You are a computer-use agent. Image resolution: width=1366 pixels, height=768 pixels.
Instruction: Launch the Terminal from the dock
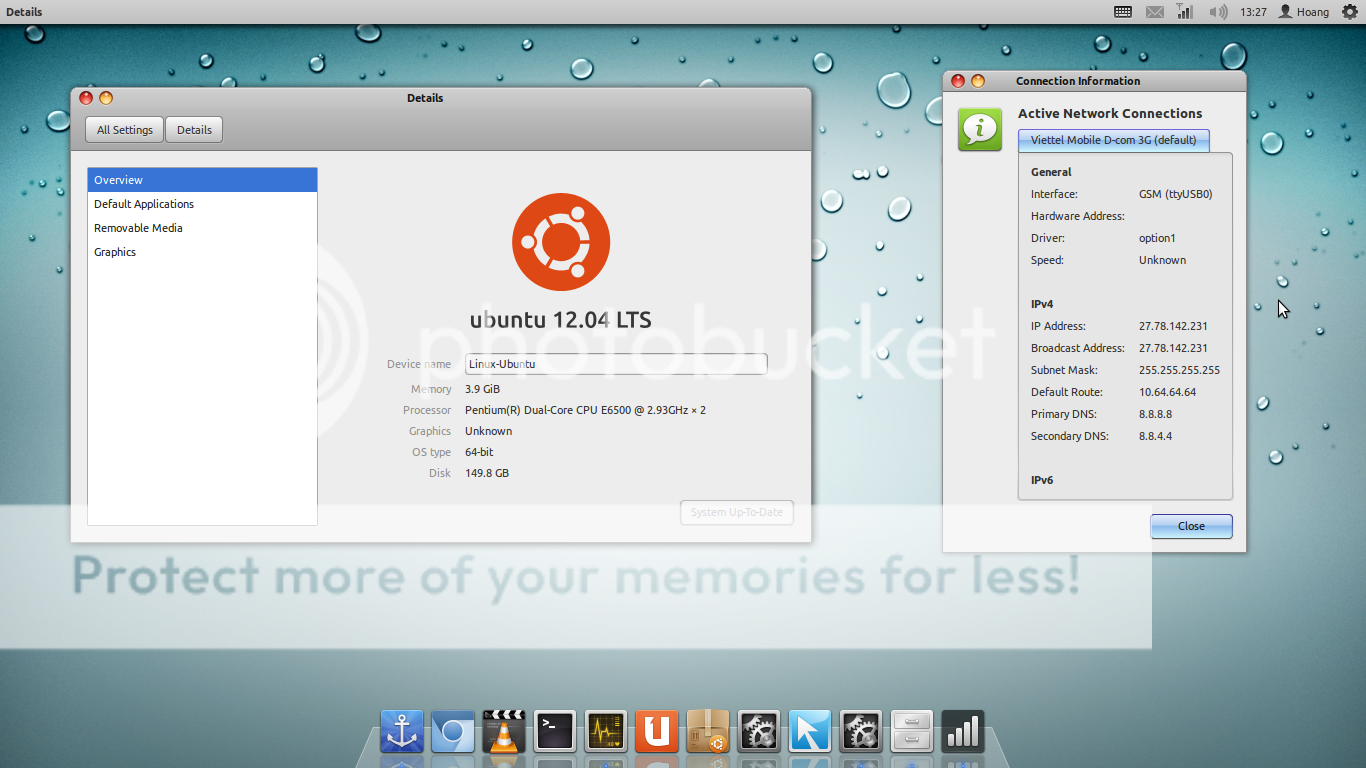pos(555,732)
